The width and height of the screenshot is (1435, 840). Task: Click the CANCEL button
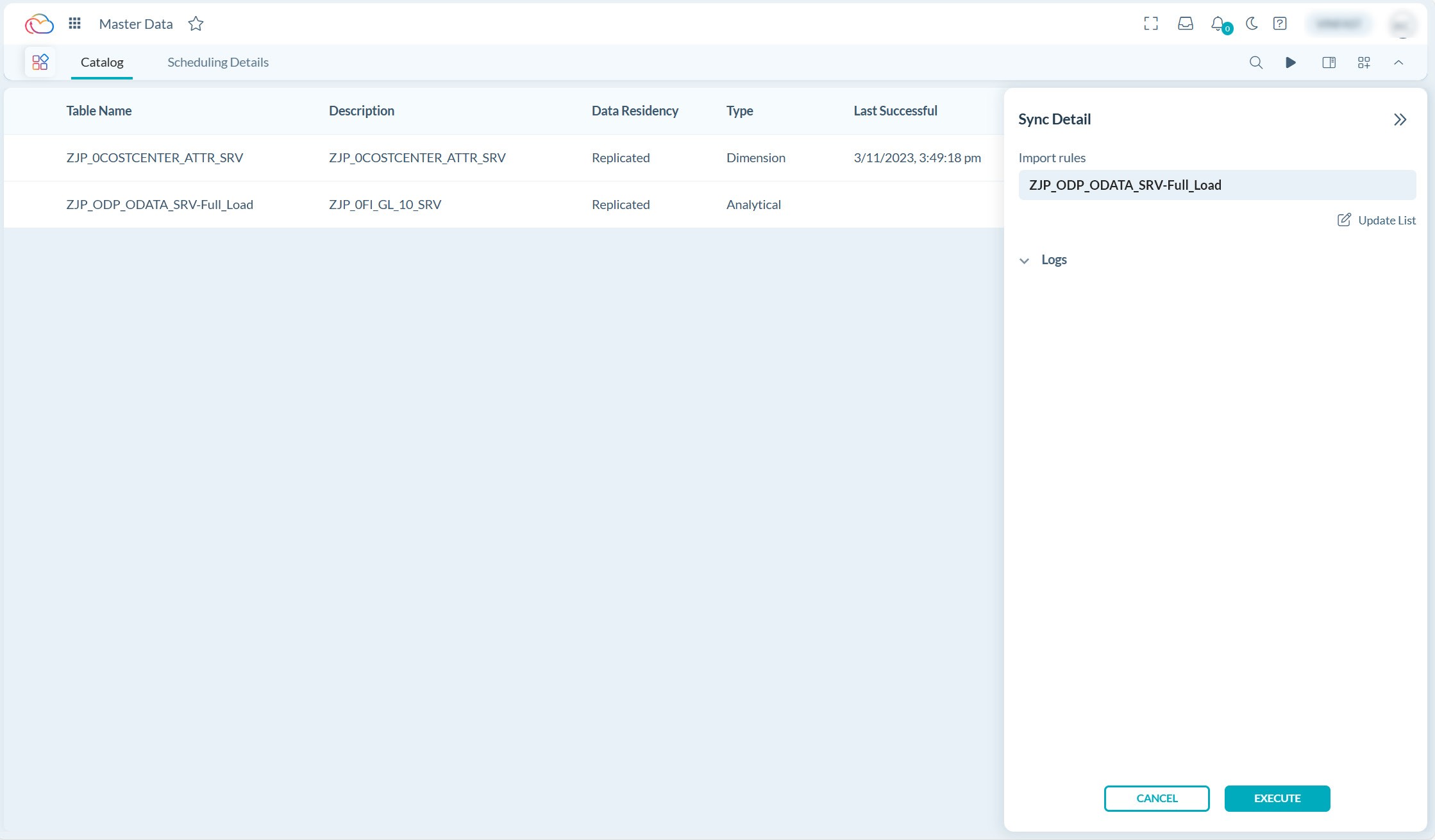pos(1156,798)
